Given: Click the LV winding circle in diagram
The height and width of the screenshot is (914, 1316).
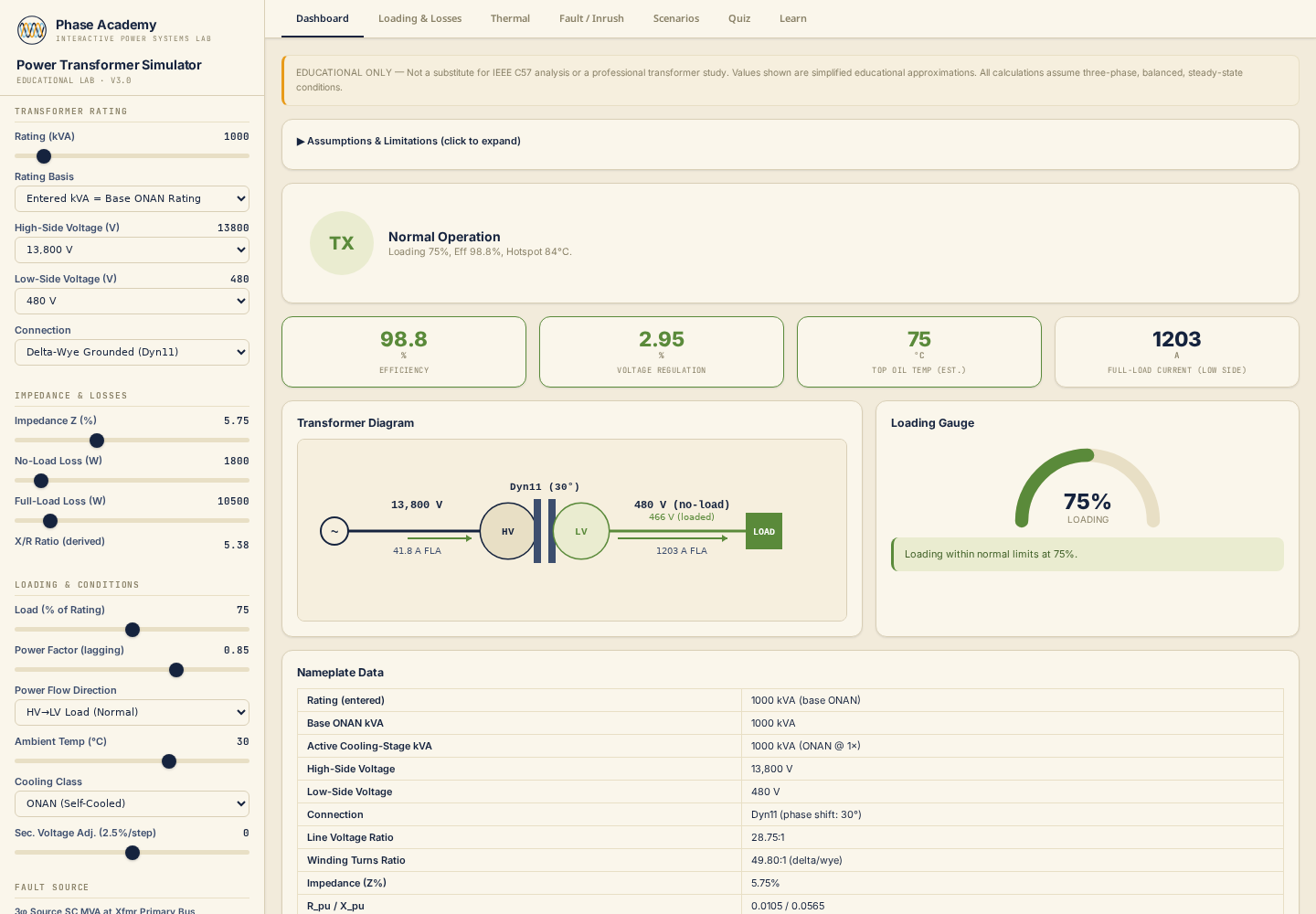Looking at the screenshot, I should click(581, 531).
